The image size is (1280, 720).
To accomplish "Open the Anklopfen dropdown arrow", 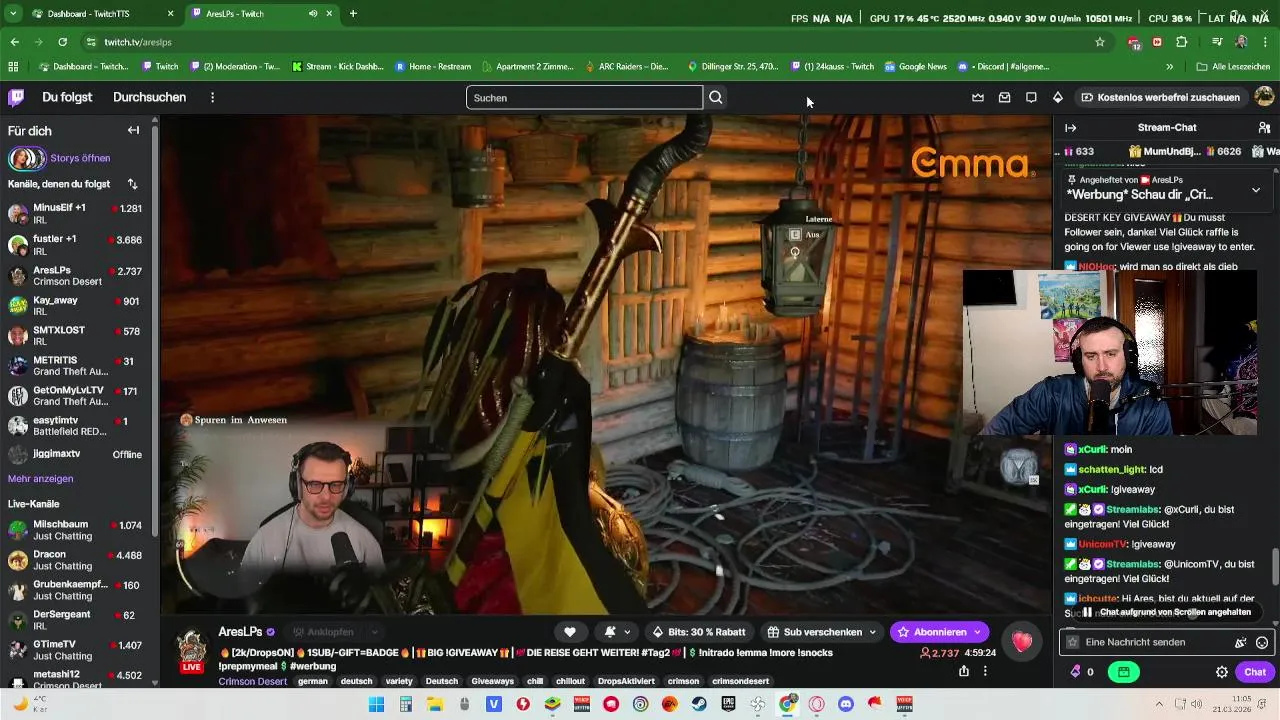I will coord(375,632).
